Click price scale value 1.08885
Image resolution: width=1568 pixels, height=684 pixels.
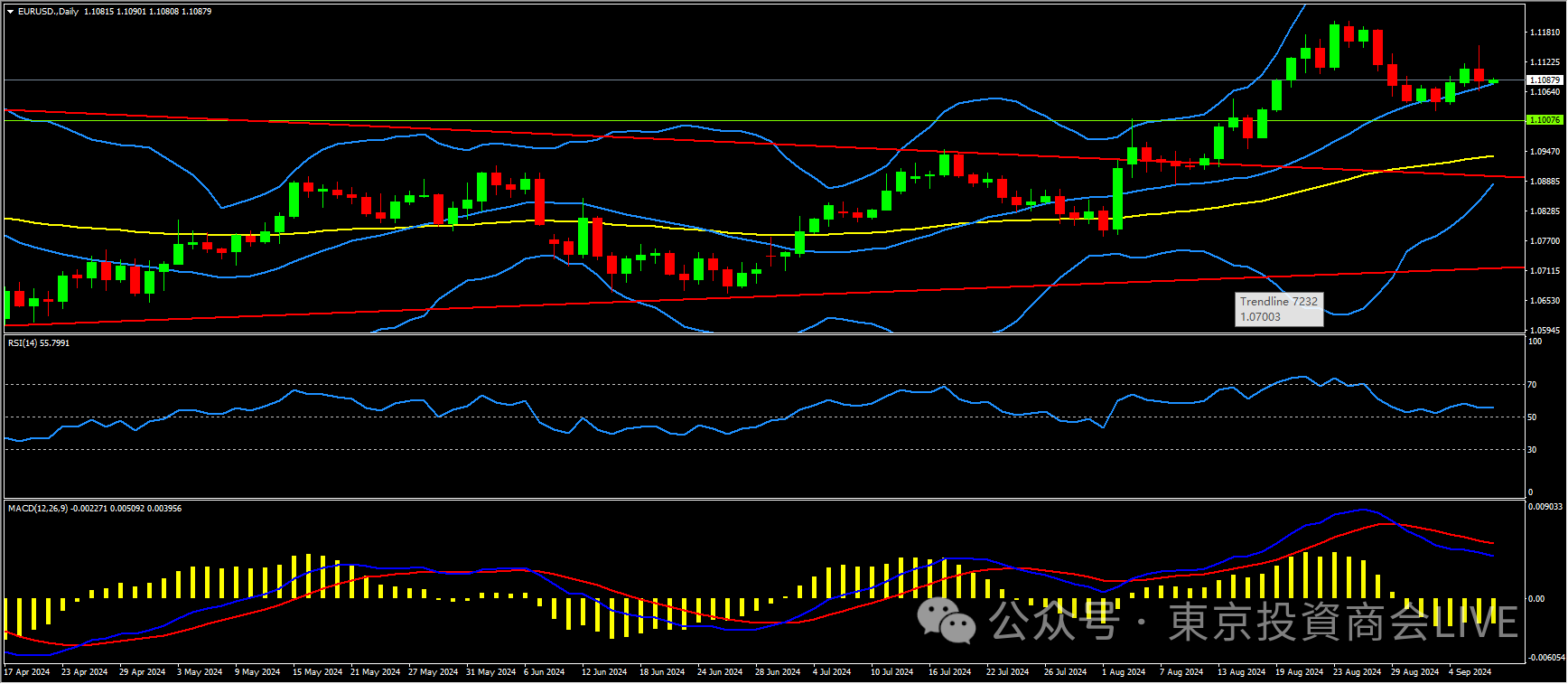(1545, 182)
